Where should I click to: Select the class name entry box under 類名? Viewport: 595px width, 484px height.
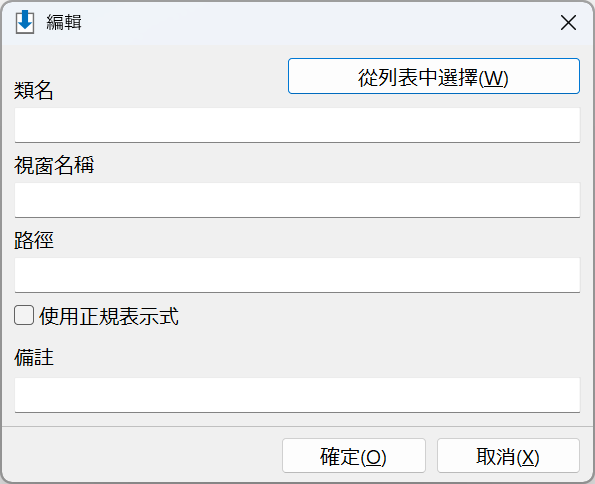pos(297,125)
